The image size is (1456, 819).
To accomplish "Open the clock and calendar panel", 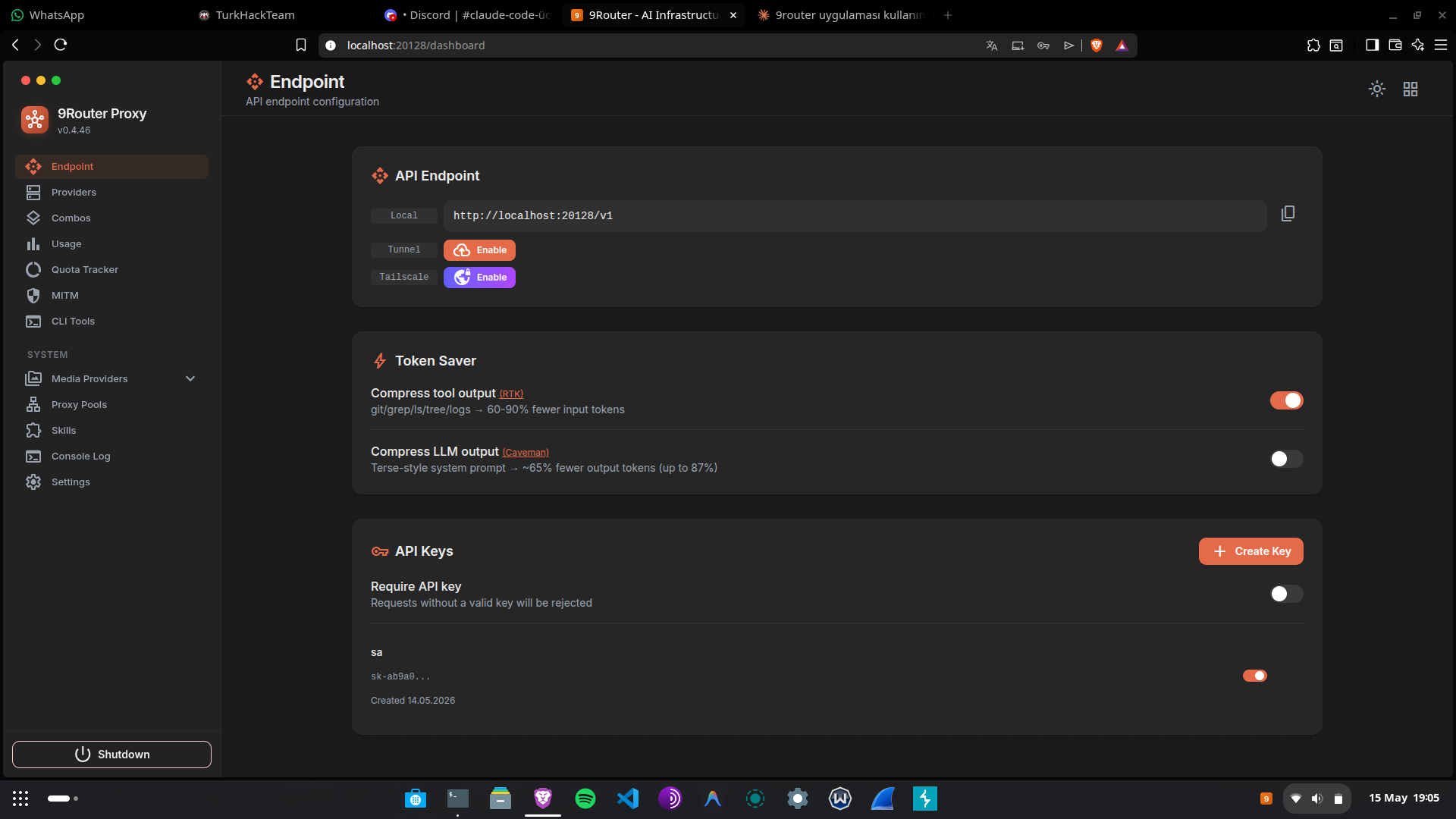I will 1404,798.
